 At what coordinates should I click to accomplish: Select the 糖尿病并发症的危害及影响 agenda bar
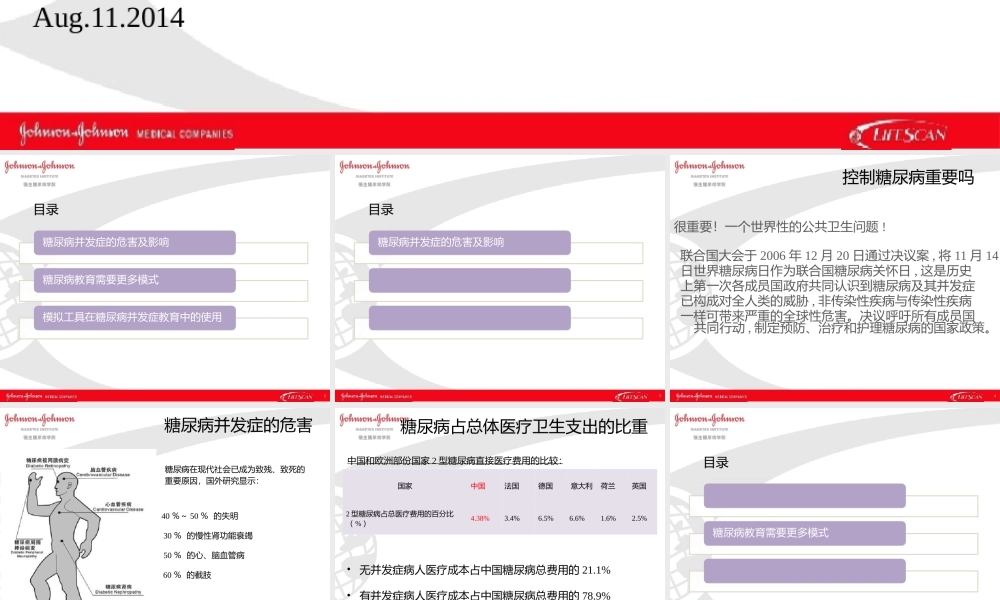click(133, 242)
